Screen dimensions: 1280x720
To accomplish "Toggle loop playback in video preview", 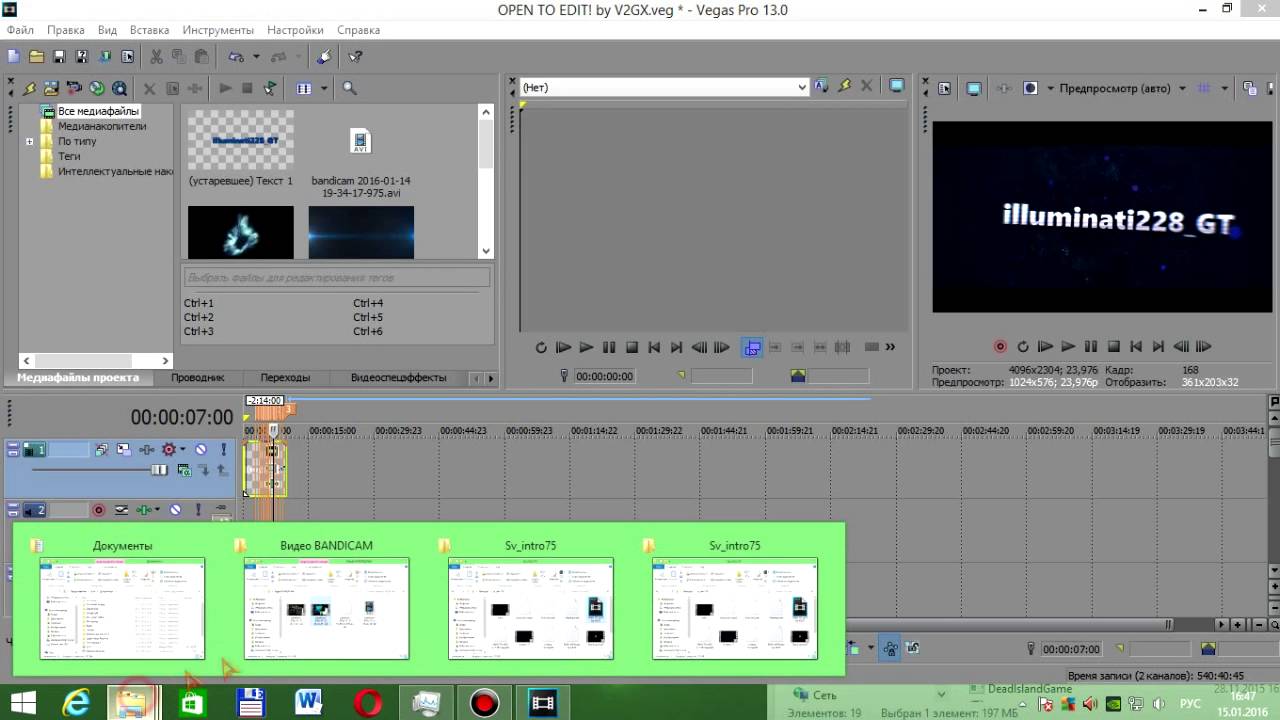I will (x=1023, y=346).
